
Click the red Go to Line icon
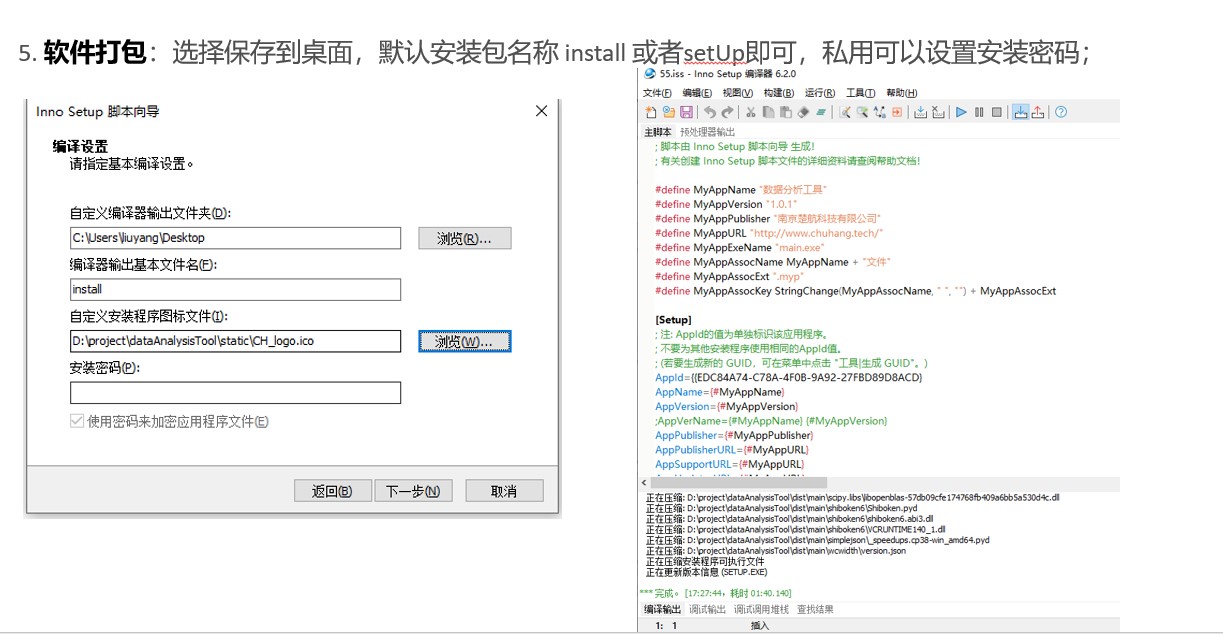click(896, 112)
